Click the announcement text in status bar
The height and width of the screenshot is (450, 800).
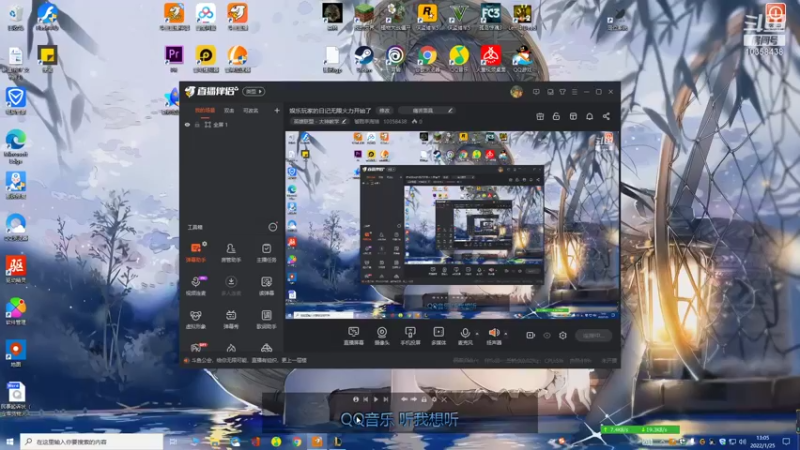point(249,360)
